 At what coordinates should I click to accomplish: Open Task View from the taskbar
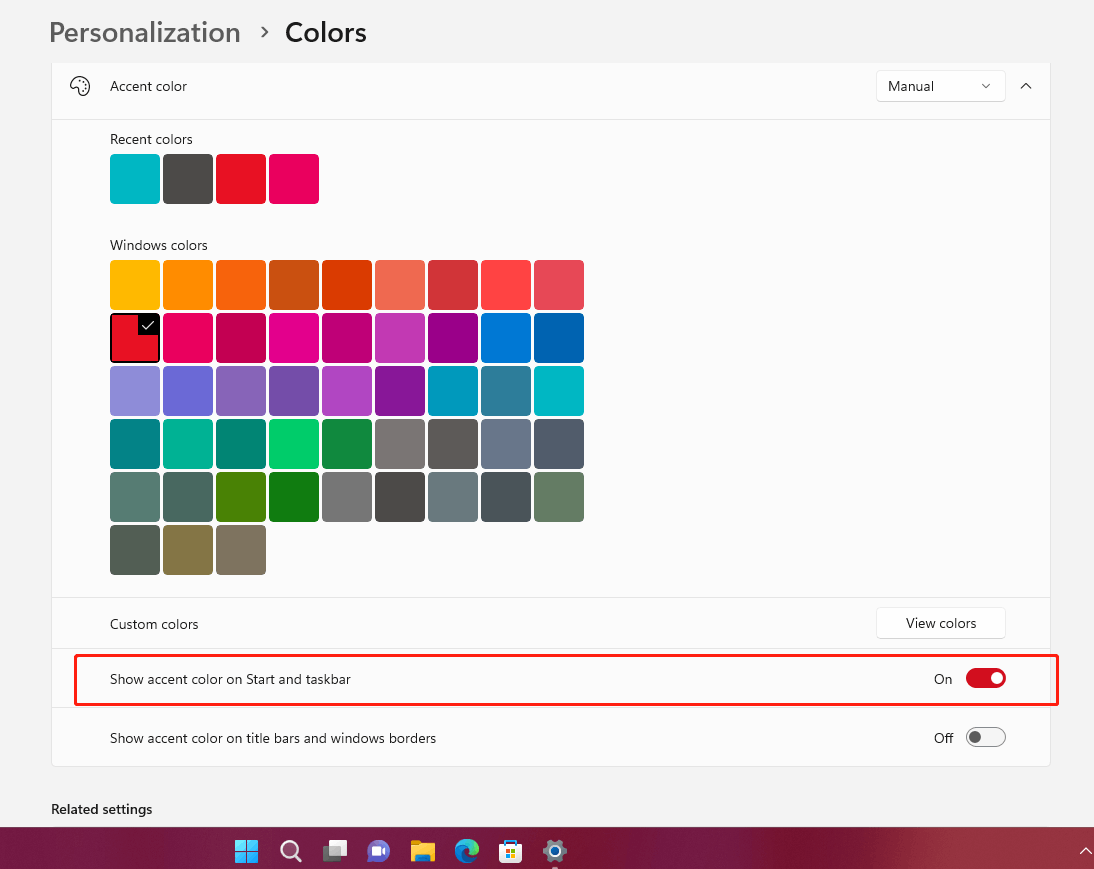pyautogui.click(x=334, y=851)
